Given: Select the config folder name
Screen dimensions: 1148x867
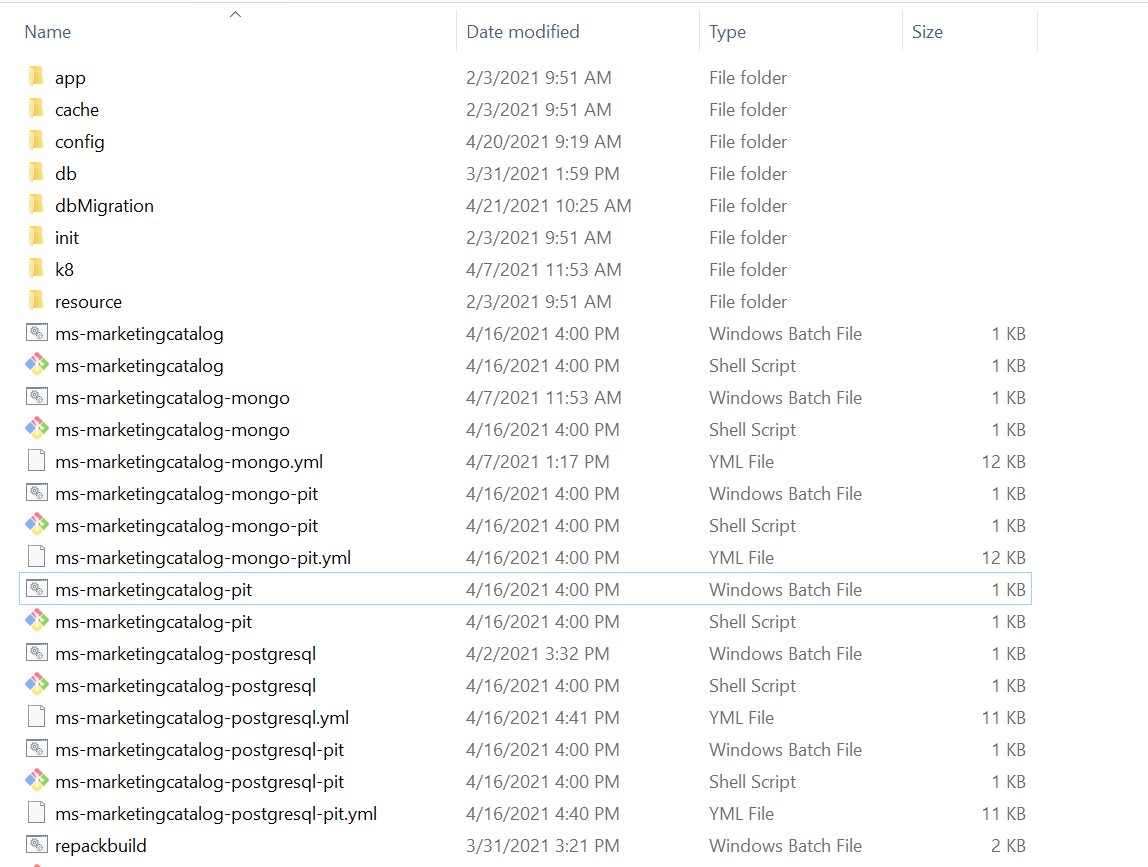Looking at the screenshot, I should (80, 141).
